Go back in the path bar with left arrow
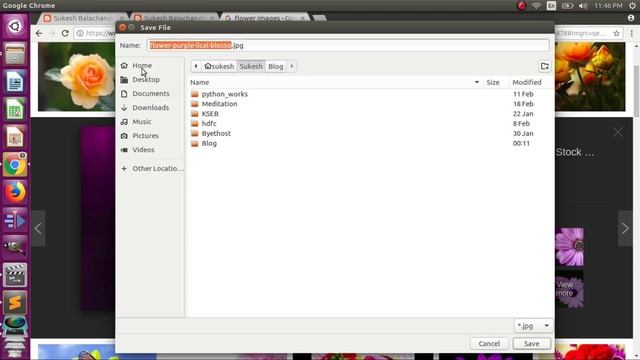The height and width of the screenshot is (360, 640). tap(196, 66)
